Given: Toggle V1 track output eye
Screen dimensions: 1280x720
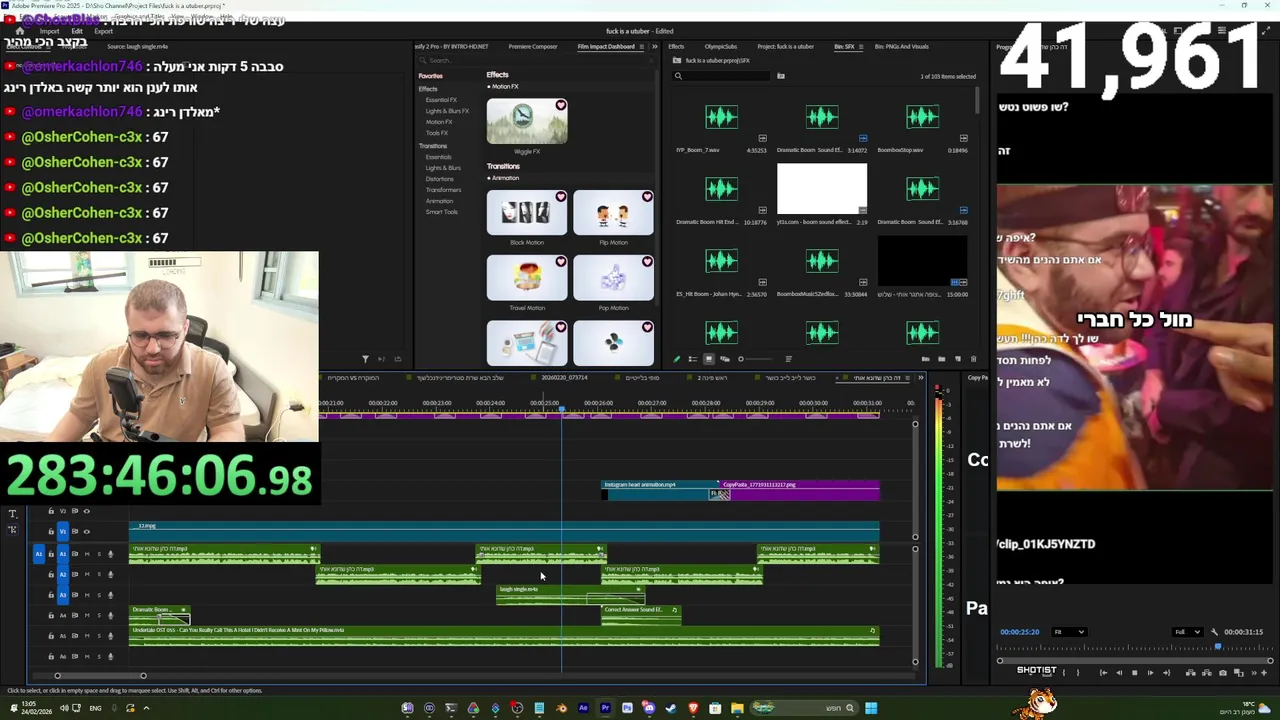Looking at the screenshot, I should [x=87, y=531].
